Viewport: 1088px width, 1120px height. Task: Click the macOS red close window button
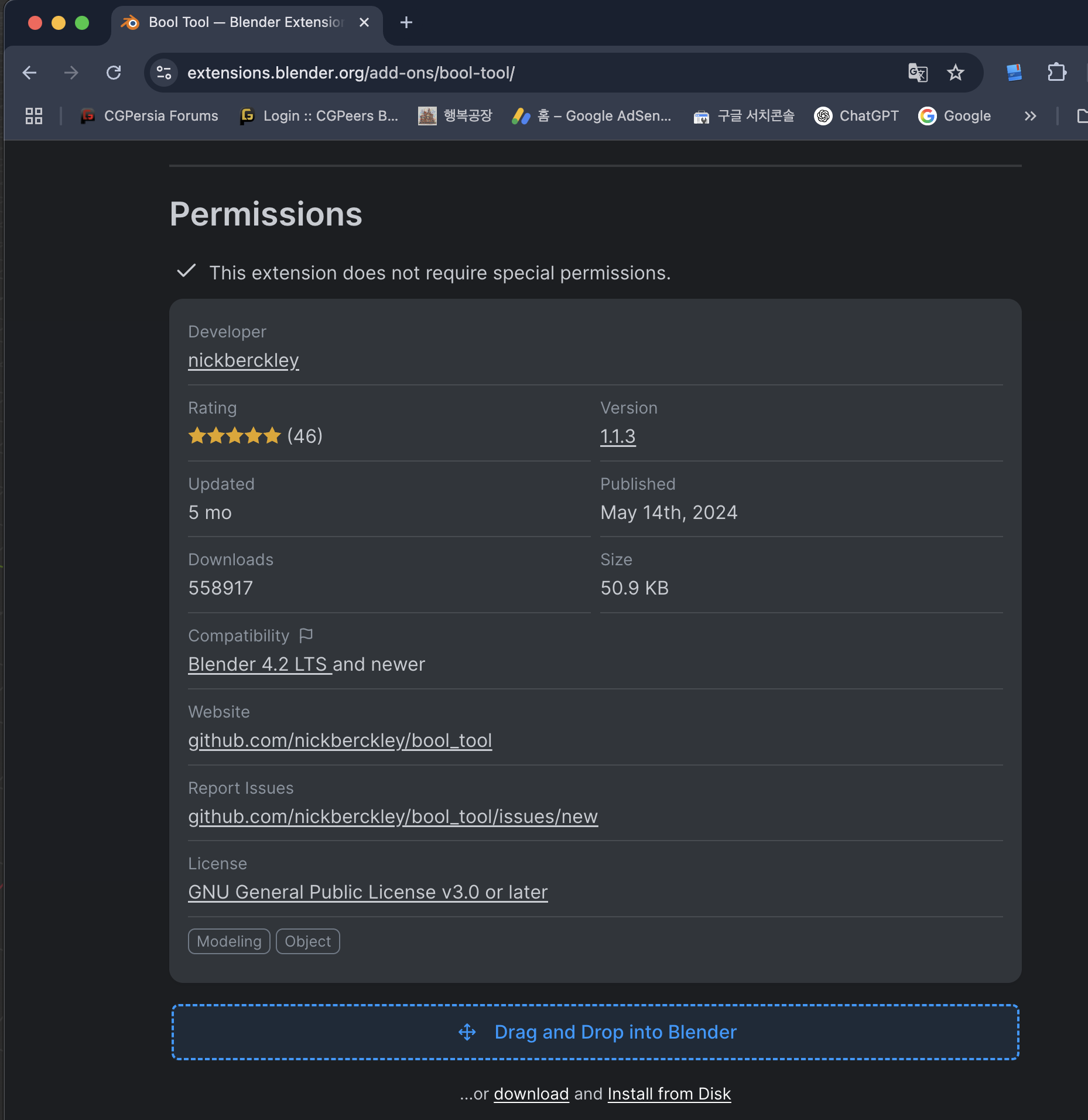(x=35, y=22)
